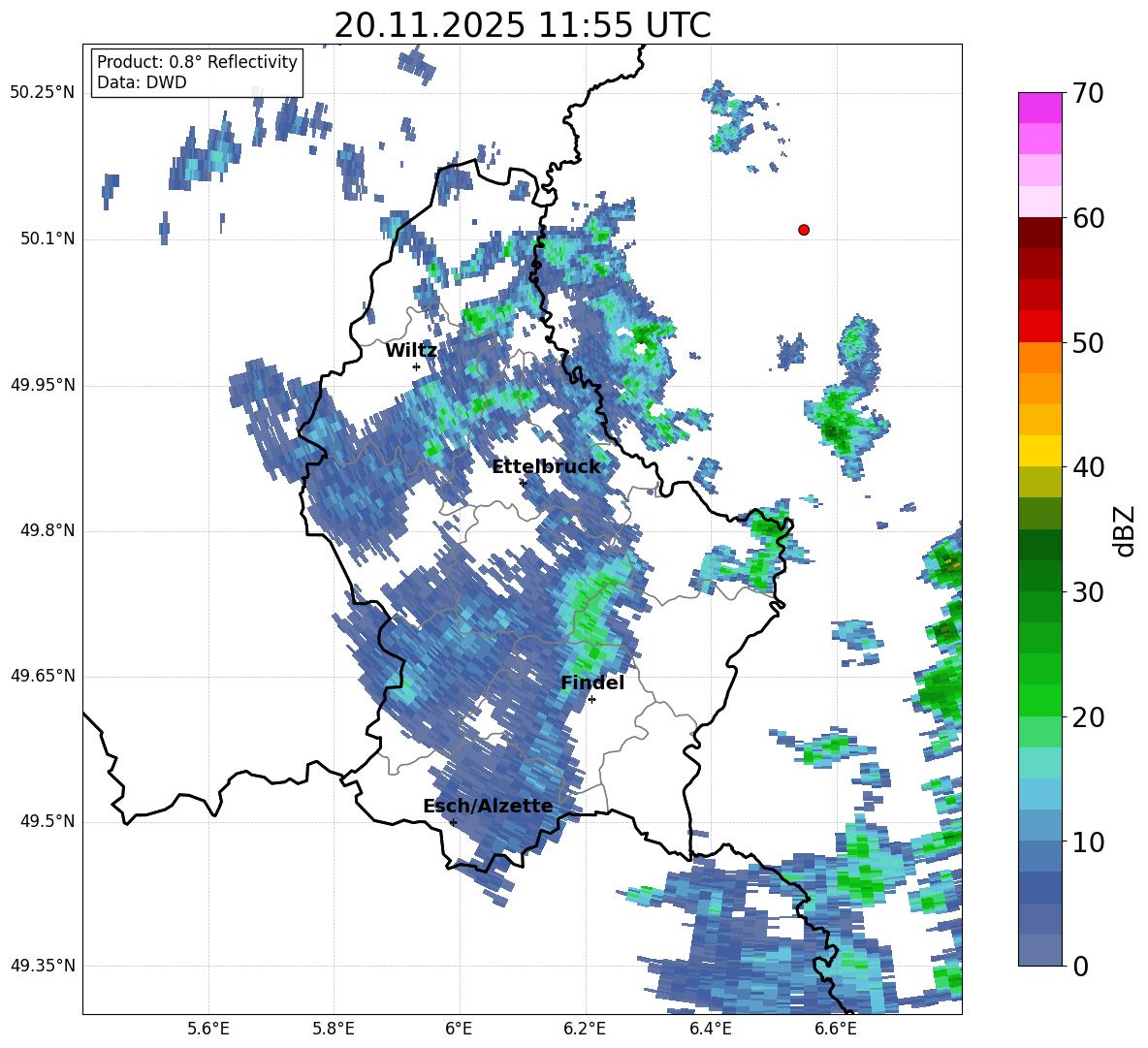Click the colorbar tick label 20
The height and width of the screenshot is (1048, 1148).
pos(1088,717)
